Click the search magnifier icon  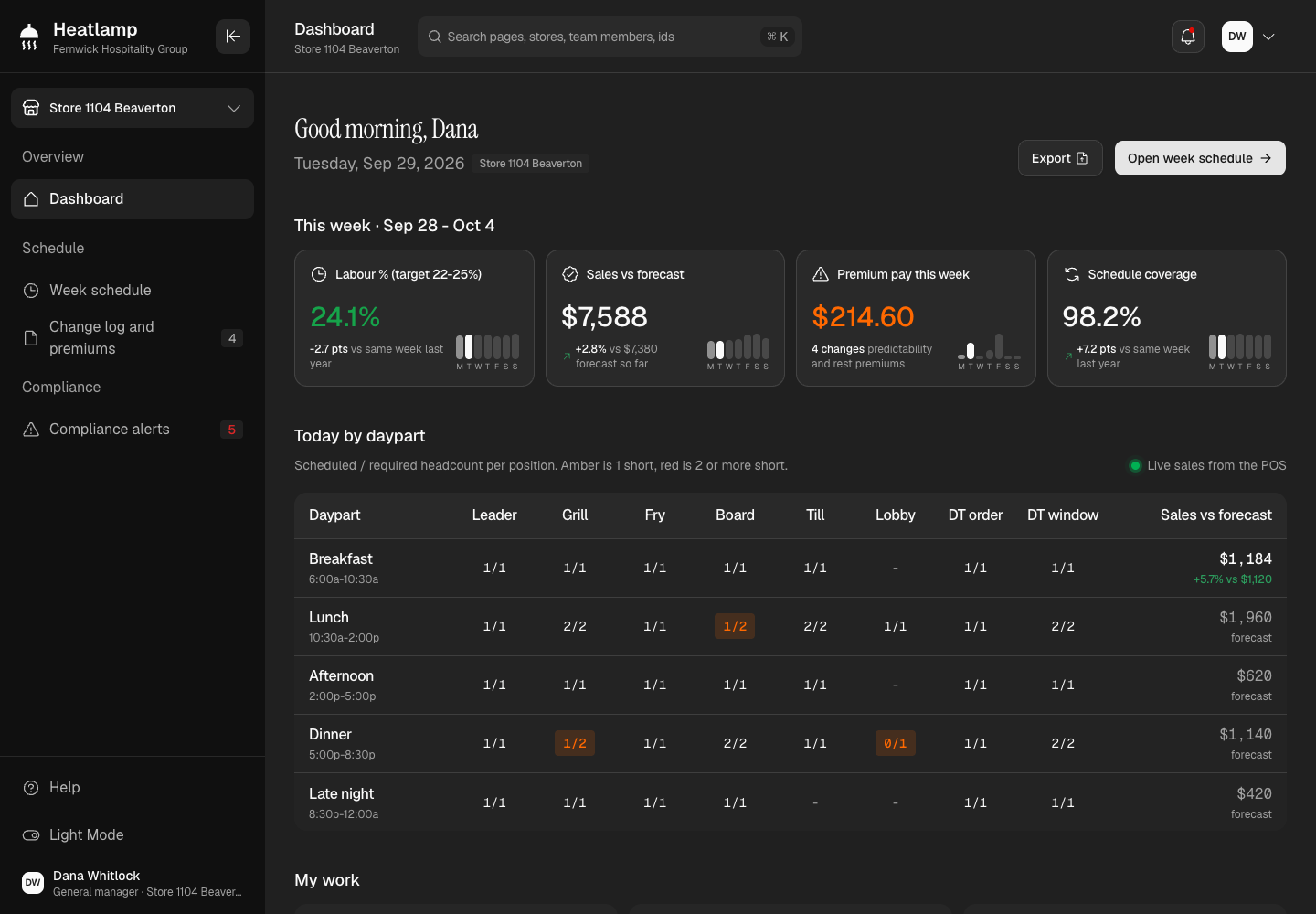(435, 37)
